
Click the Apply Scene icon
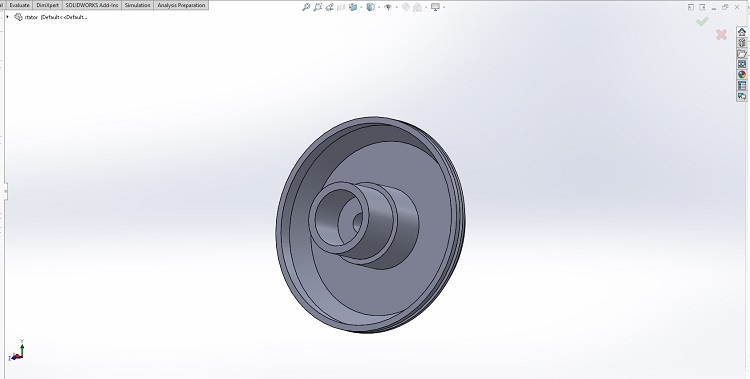(x=418, y=7)
